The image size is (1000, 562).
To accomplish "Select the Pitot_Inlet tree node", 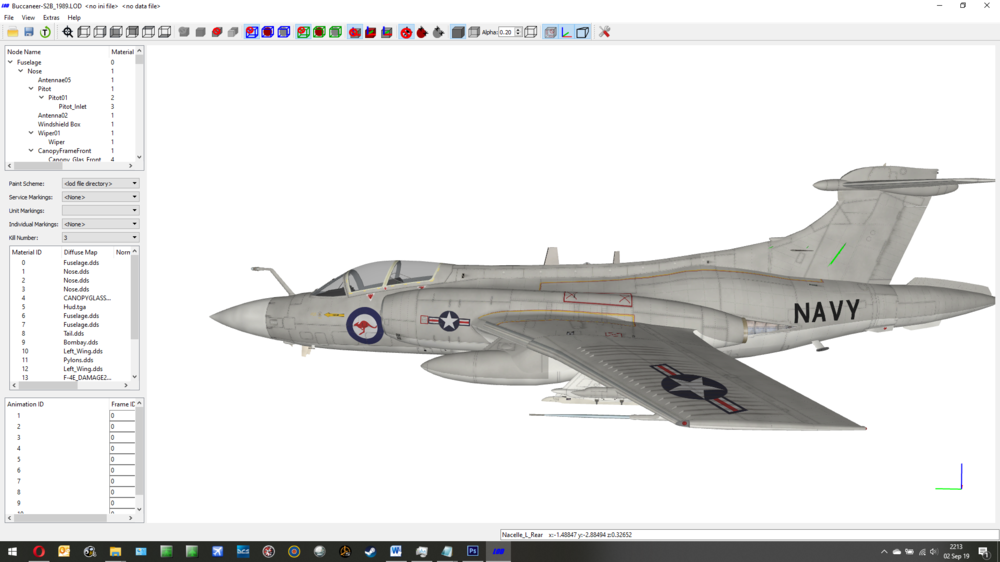I will [72, 107].
